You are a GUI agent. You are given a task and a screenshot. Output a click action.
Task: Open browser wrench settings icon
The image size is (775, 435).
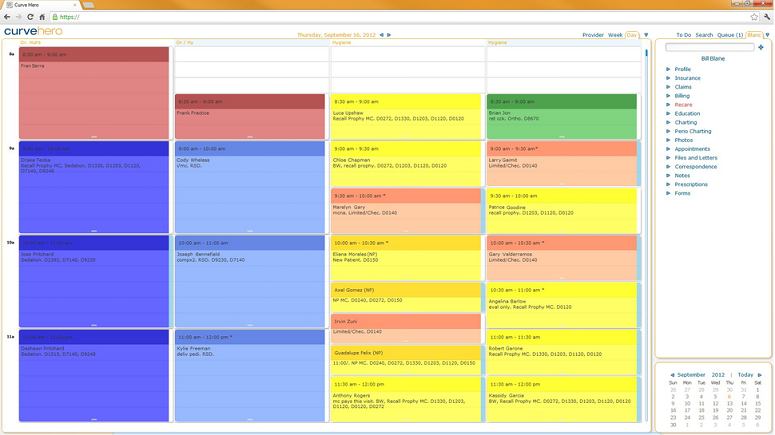pos(767,17)
